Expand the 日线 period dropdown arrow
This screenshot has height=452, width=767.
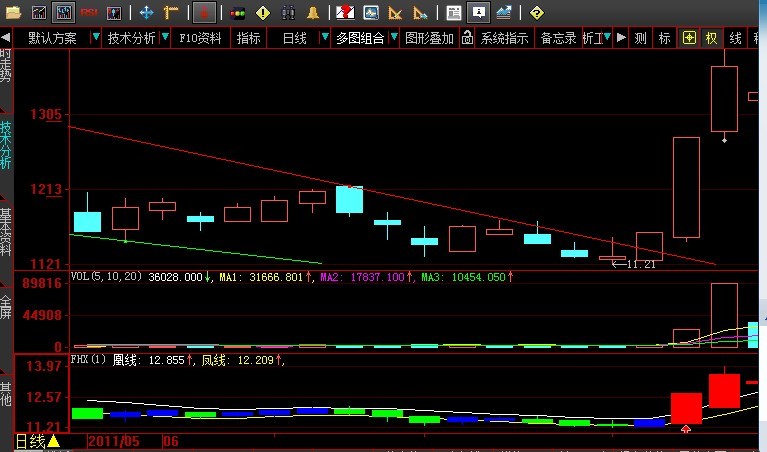[x=324, y=37]
